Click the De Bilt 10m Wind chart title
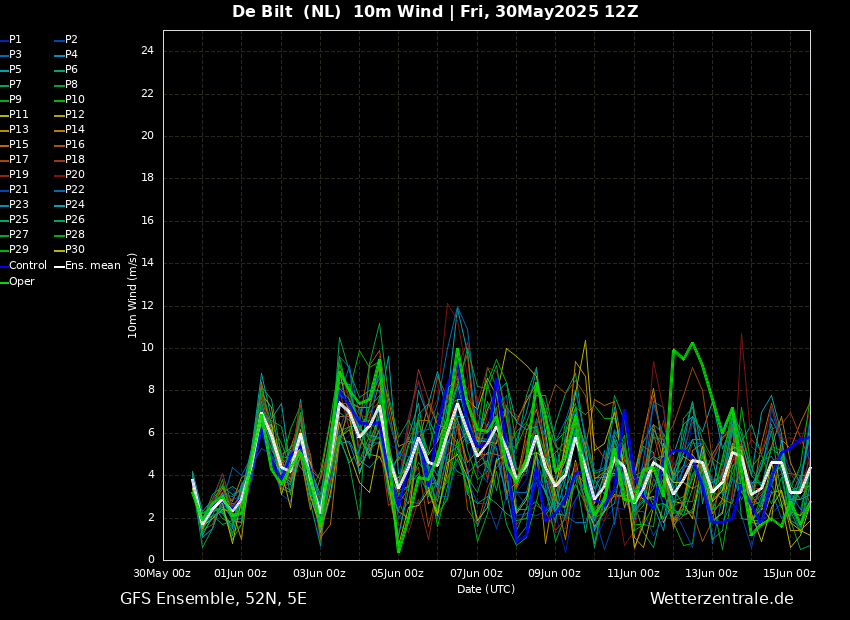The width and height of the screenshot is (850, 620). point(435,12)
